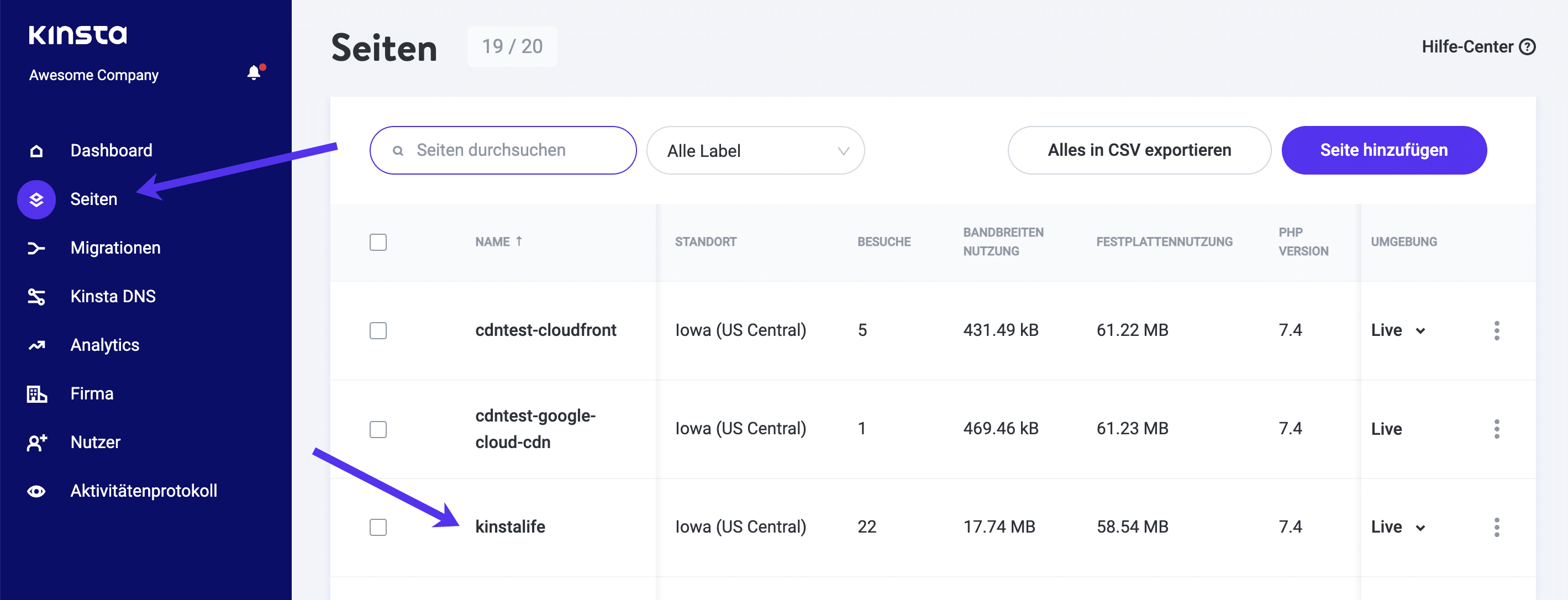This screenshot has height=600, width=1568.
Task: Click Alles in CSV exportieren button
Action: click(x=1139, y=150)
